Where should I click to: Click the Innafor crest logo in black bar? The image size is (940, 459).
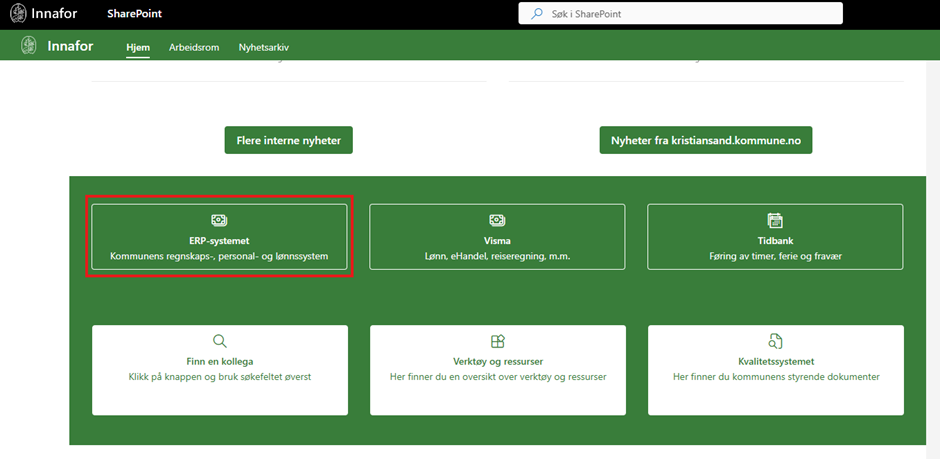[18, 14]
